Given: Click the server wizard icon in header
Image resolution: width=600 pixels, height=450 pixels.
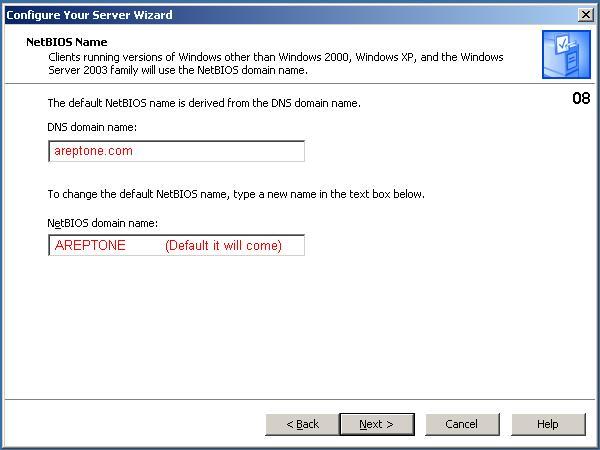Looking at the screenshot, I should coord(566,55).
